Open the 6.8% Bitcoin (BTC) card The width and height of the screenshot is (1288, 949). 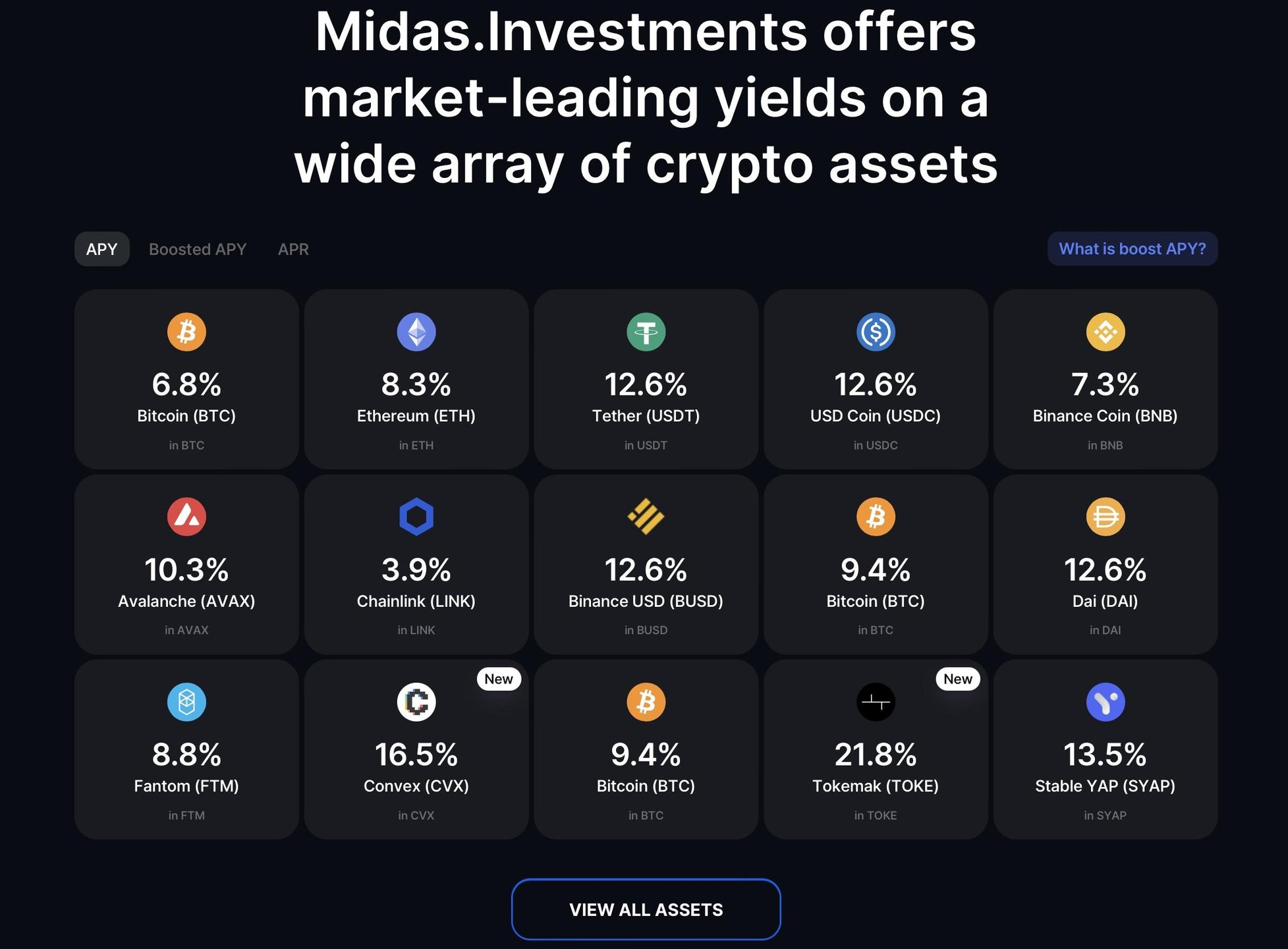coord(186,380)
